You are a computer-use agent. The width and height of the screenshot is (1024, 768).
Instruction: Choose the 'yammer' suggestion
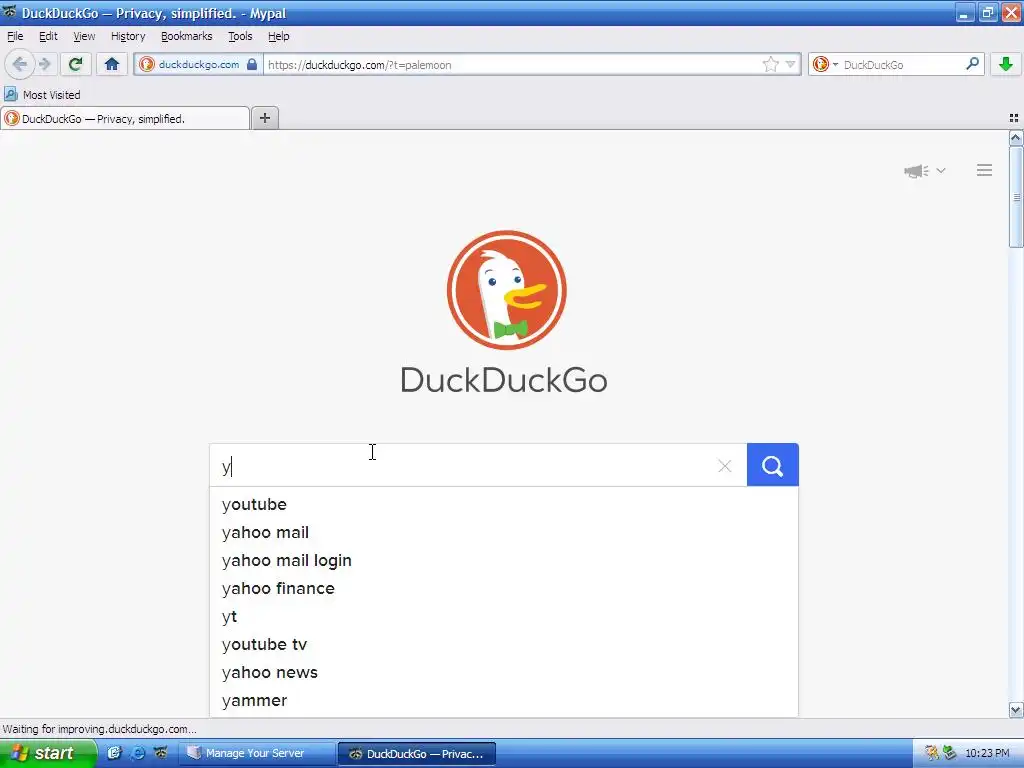tap(504, 701)
